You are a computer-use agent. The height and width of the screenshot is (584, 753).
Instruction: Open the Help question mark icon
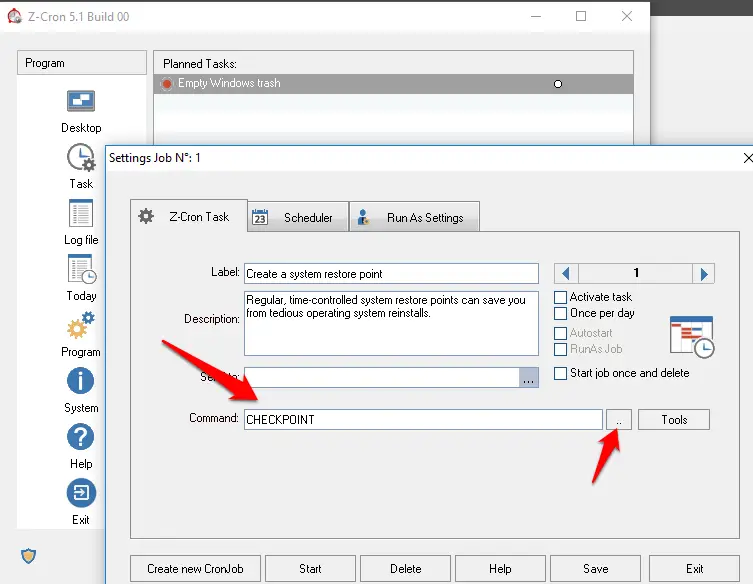(80, 437)
